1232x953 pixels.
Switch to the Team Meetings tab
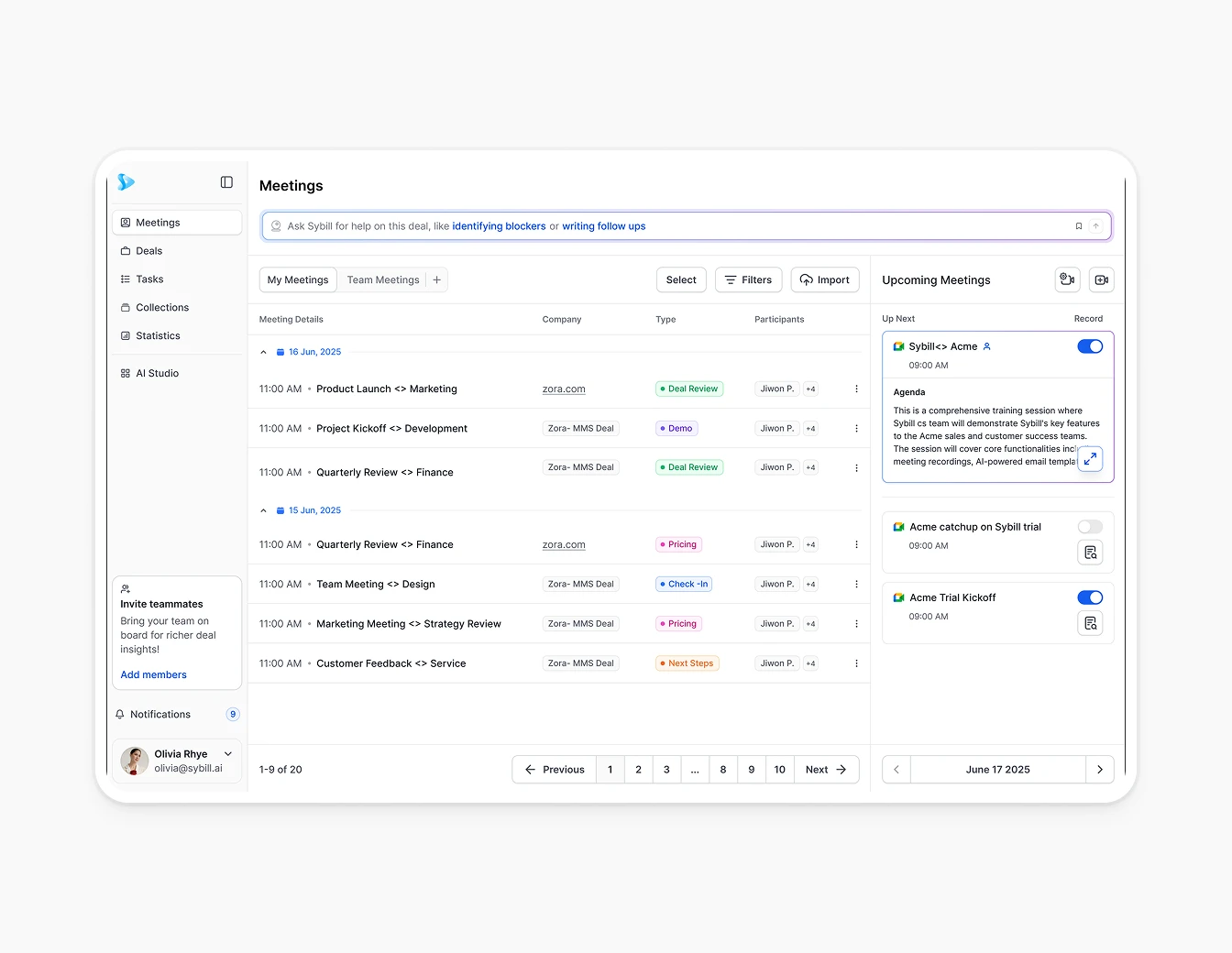[382, 280]
